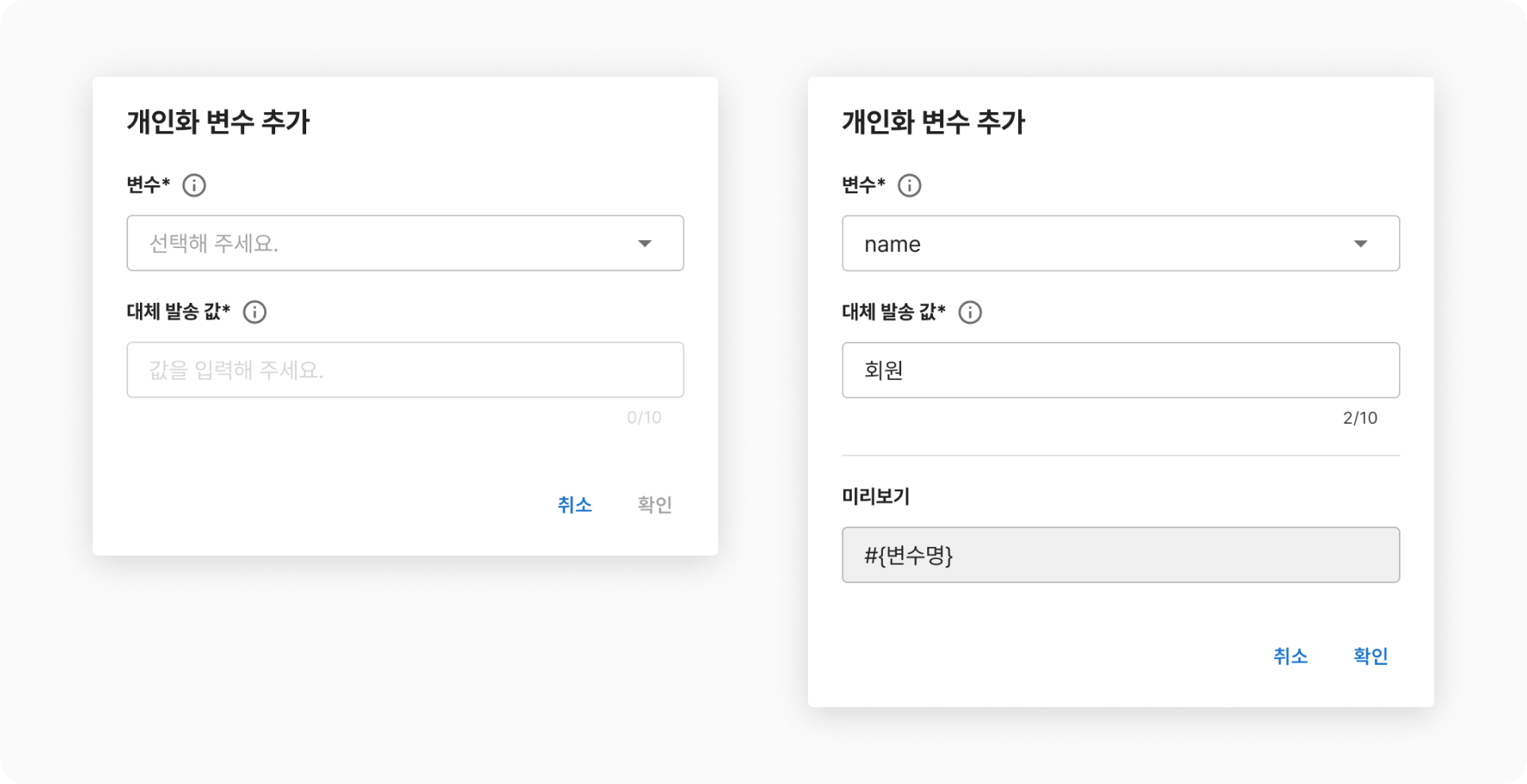Click the 0/10 character counter
1527x784 pixels.
point(643,417)
